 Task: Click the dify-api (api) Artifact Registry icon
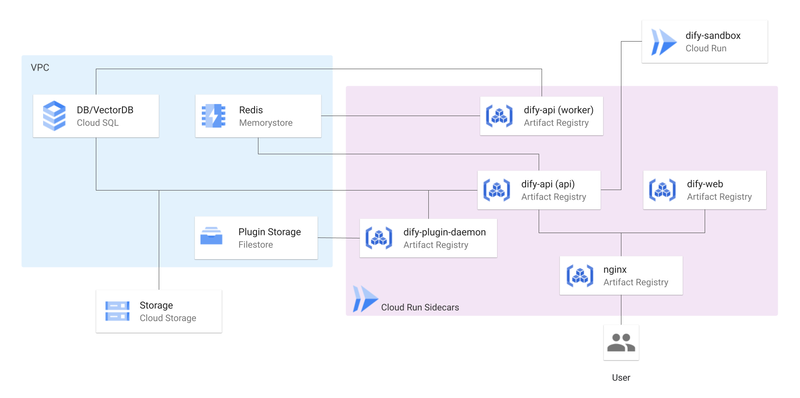pyautogui.click(x=496, y=190)
